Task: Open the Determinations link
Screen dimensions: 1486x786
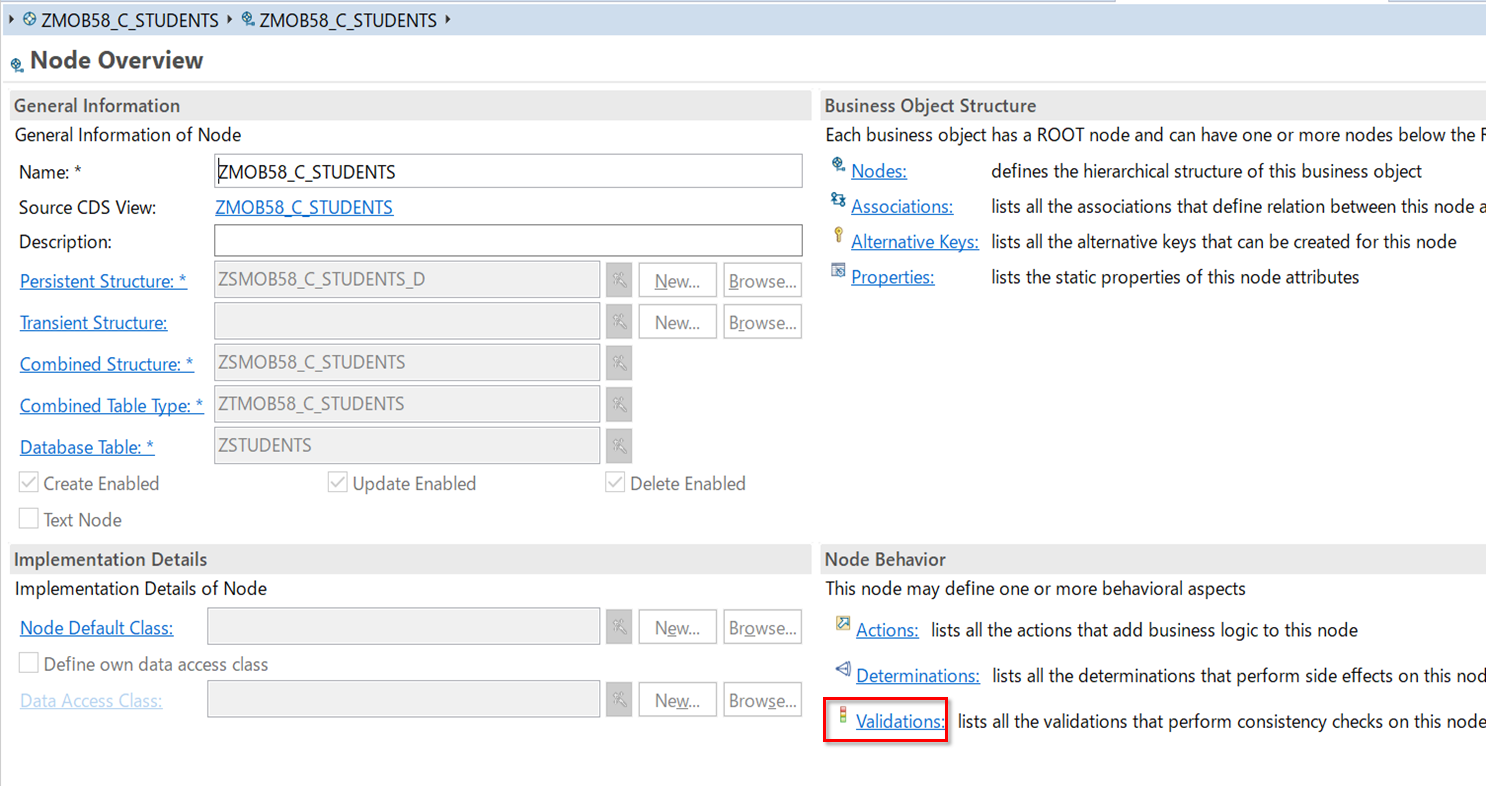Action: [x=917, y=676]
